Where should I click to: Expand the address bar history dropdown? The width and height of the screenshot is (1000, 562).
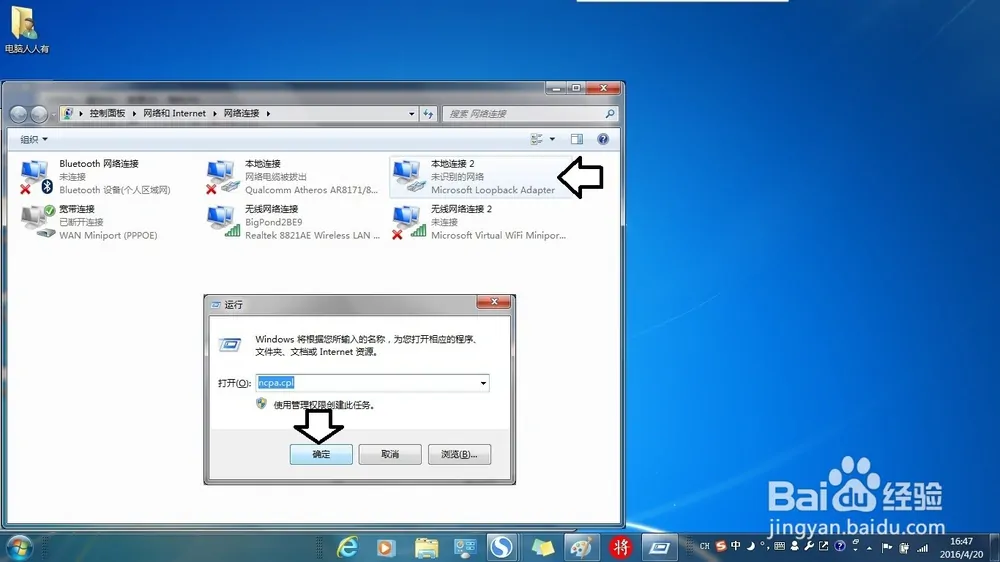point(412,114)
